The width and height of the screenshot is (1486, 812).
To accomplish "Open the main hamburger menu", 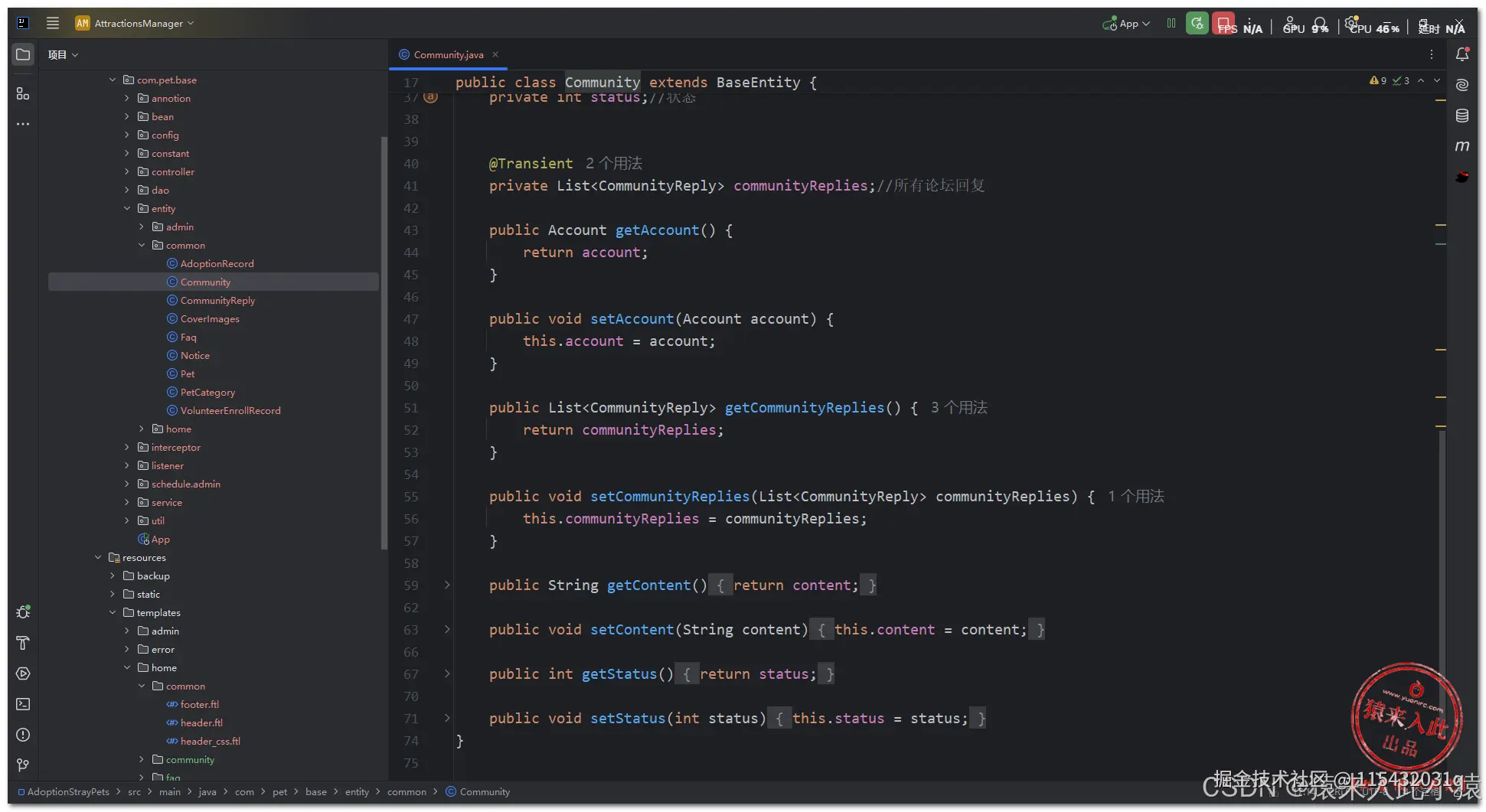I will pos(53,23).
